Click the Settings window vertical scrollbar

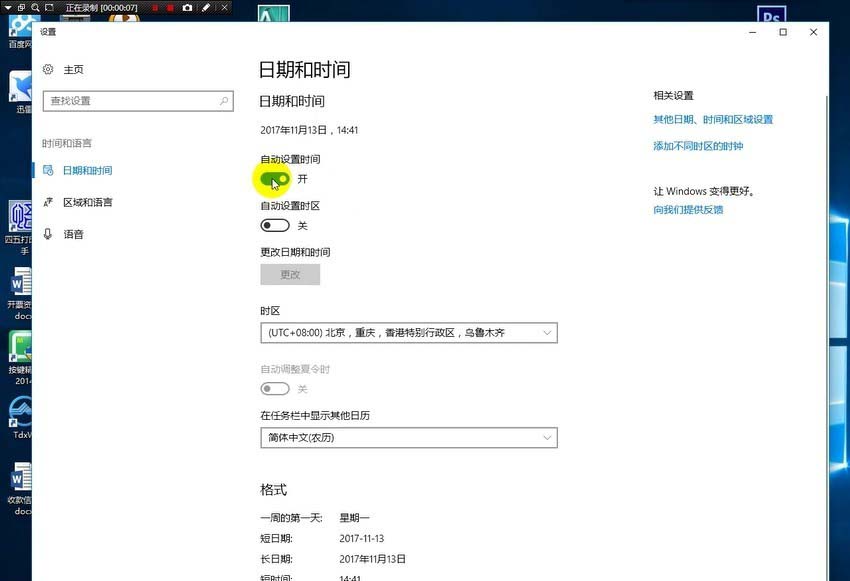[826, 336]
